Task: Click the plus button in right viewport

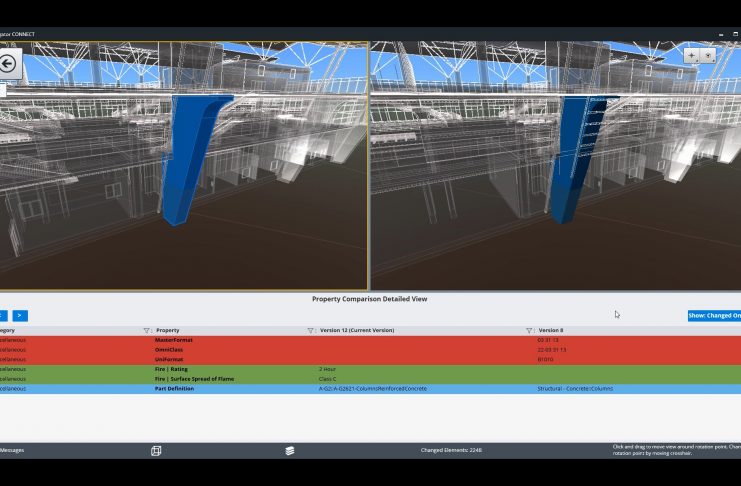Action: (692, 56)
